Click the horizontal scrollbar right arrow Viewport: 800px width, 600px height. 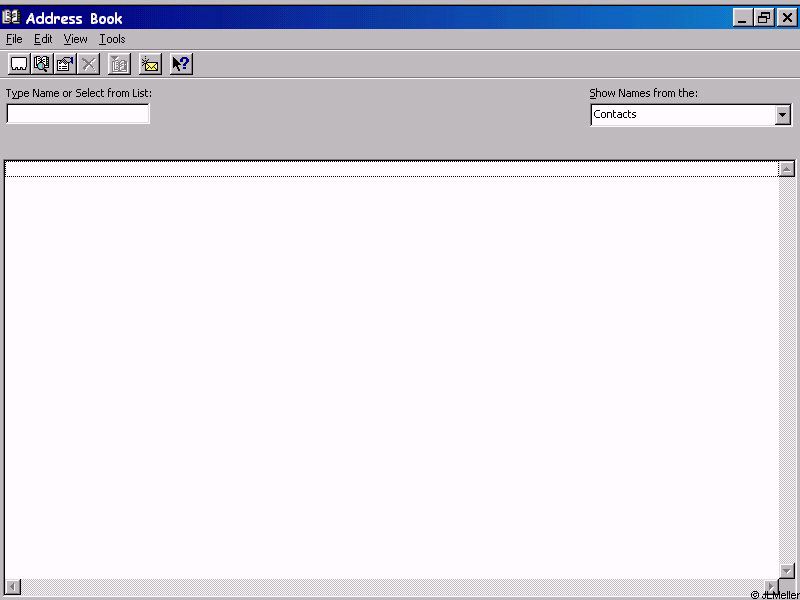[771, 586]
